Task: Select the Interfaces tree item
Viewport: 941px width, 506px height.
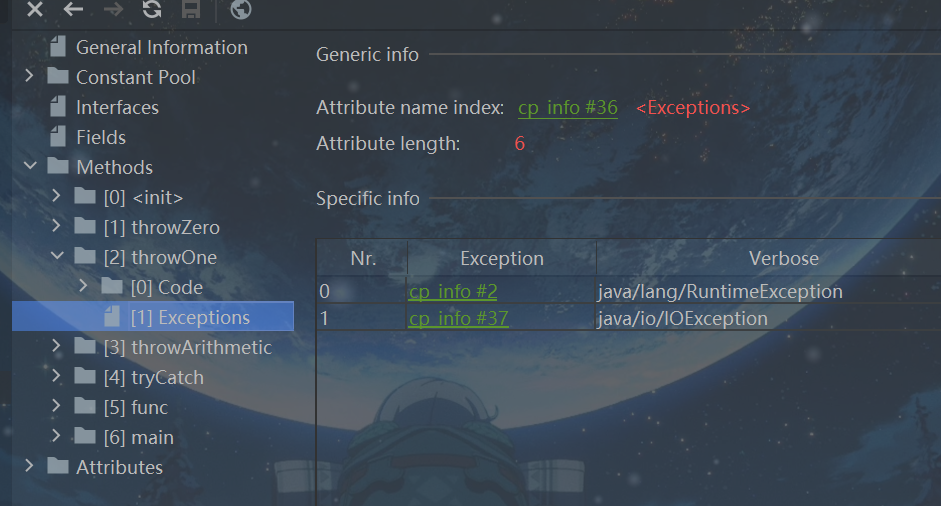Action: click(x=117, y=107)
